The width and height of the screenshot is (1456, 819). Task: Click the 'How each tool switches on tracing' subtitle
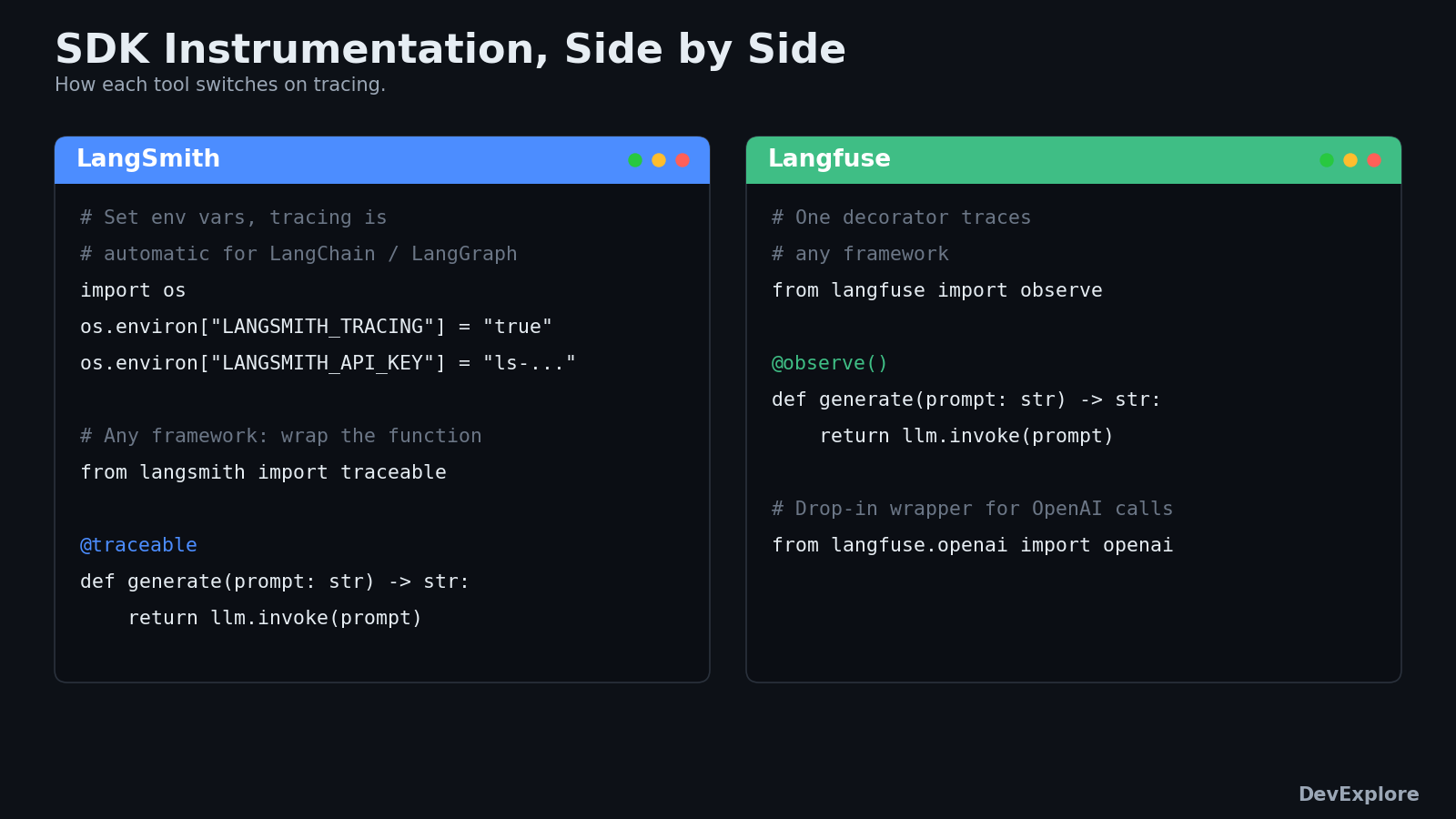point(220,85)
